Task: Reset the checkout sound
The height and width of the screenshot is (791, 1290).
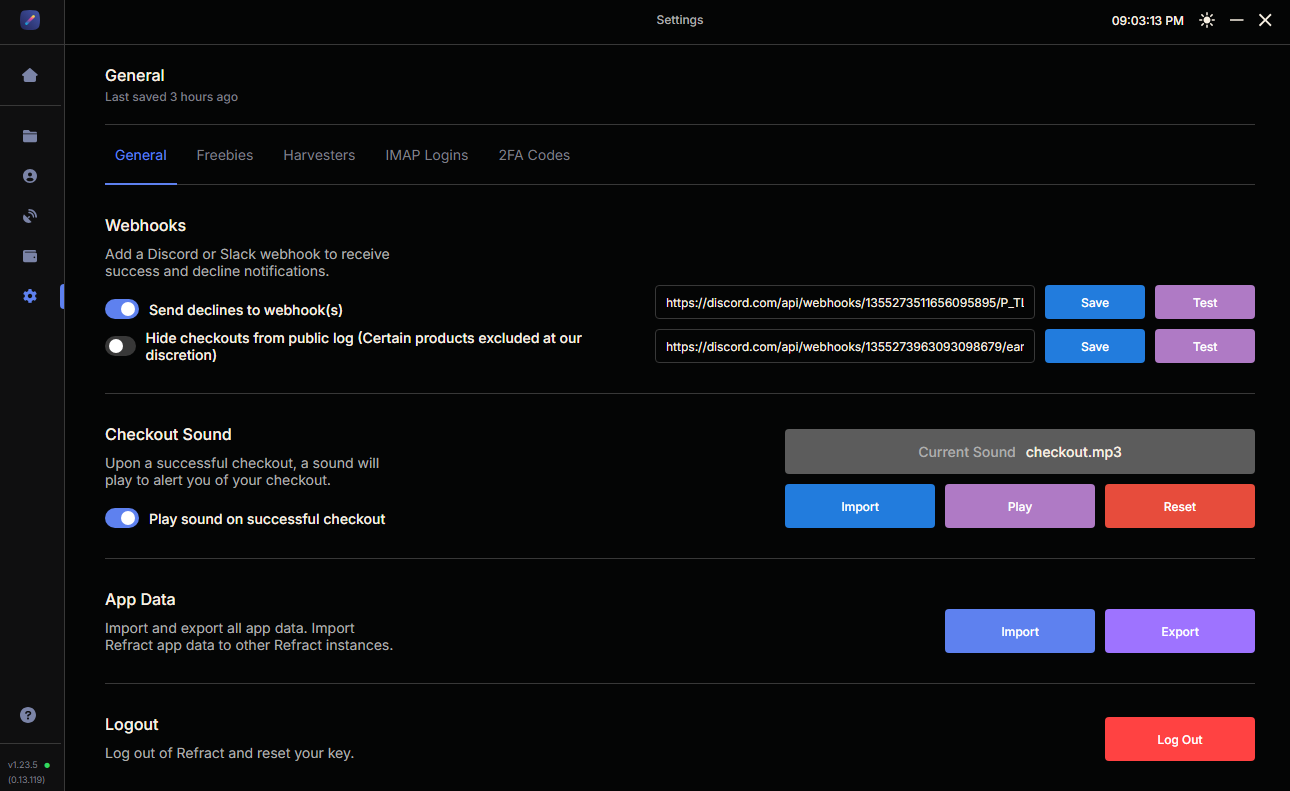Action: click(1179, 506)
